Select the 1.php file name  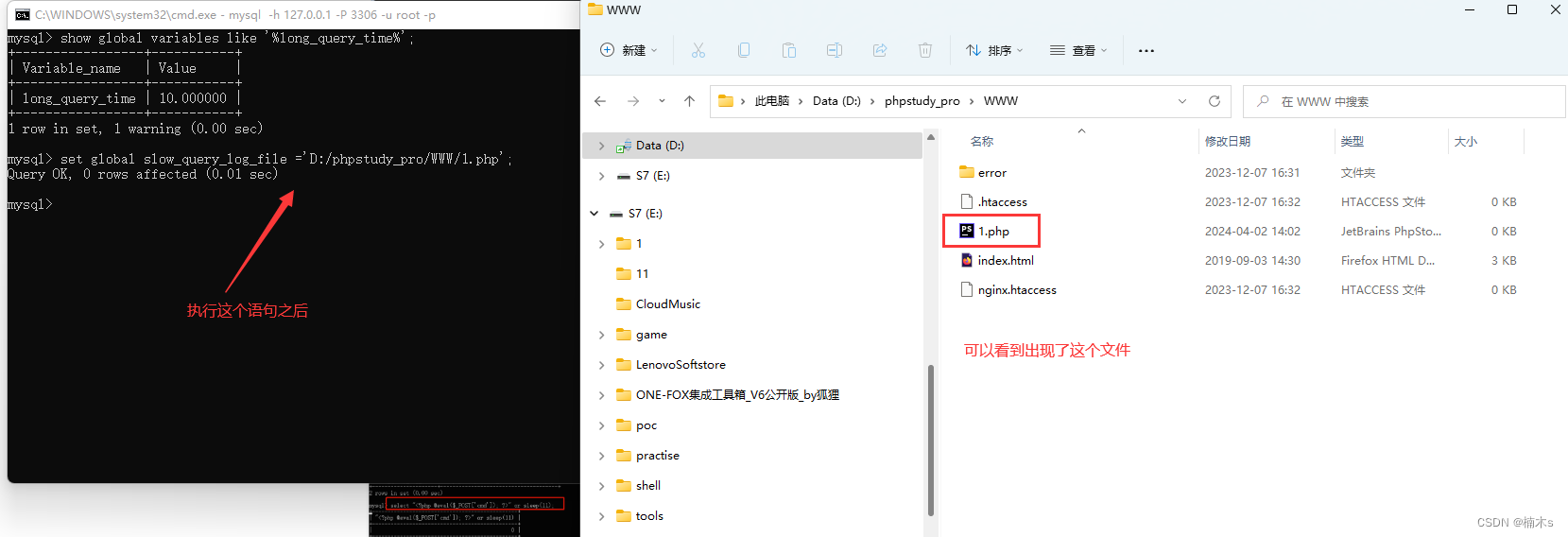[x=993, y=231]
